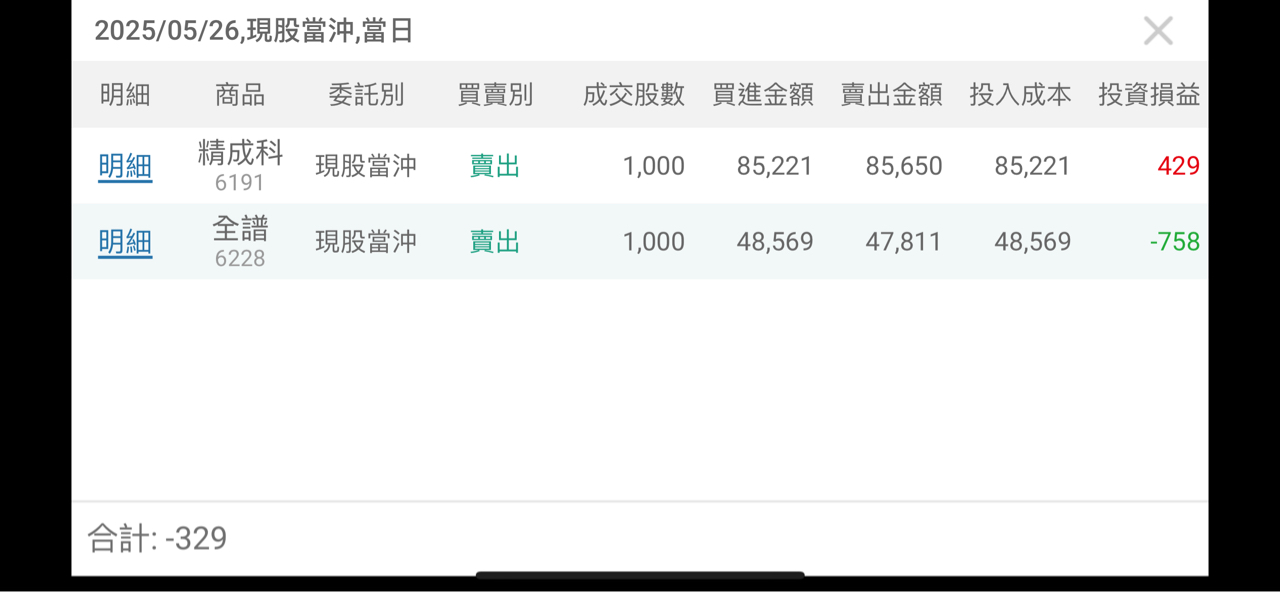Screen dimensions: 1280x592
Task: Click the 投入成本 column header
Action: coord(1020,95)
